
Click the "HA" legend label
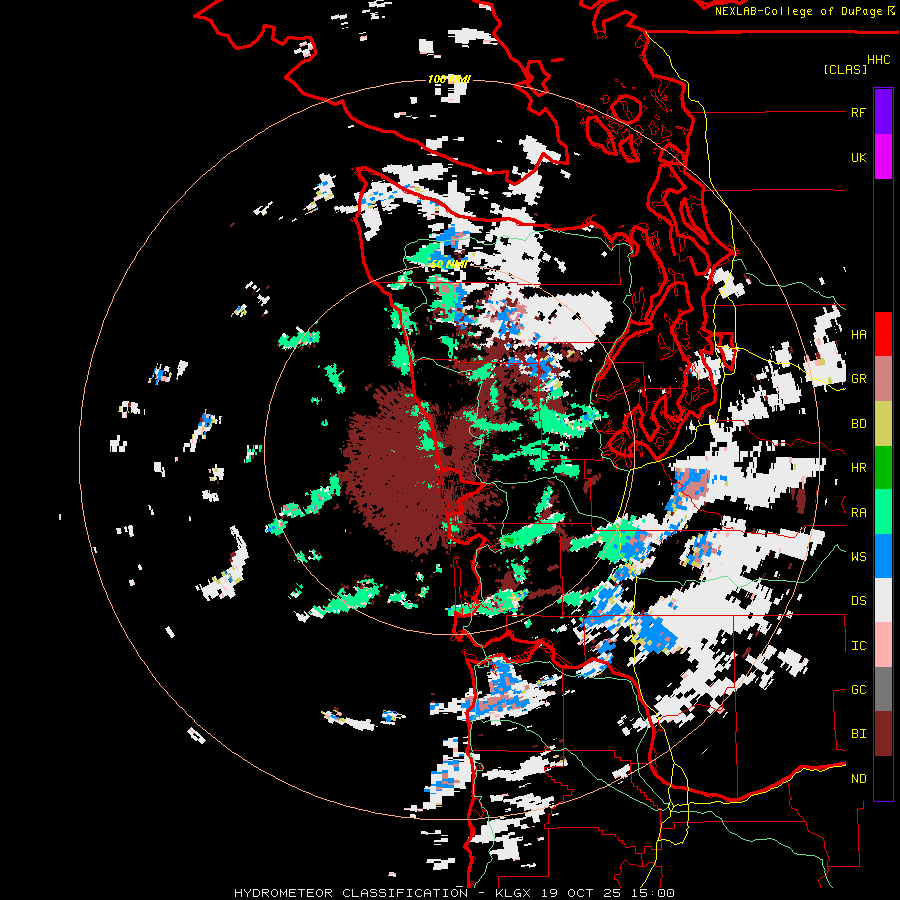(858, 335)
